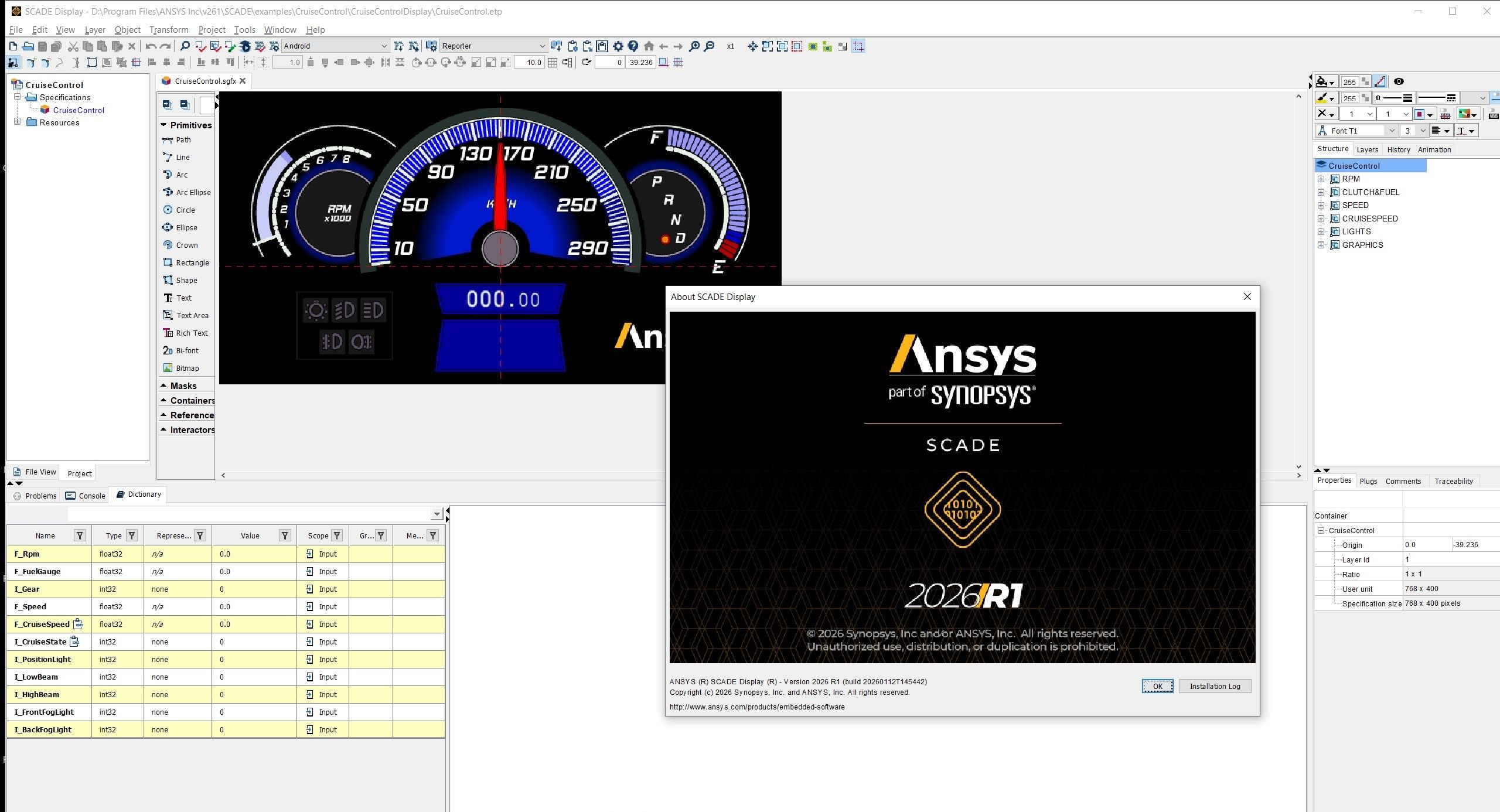Click the Dictionary search filter field
The image size is (1500, 812).
pyautogui.click(x=254, y=514)
